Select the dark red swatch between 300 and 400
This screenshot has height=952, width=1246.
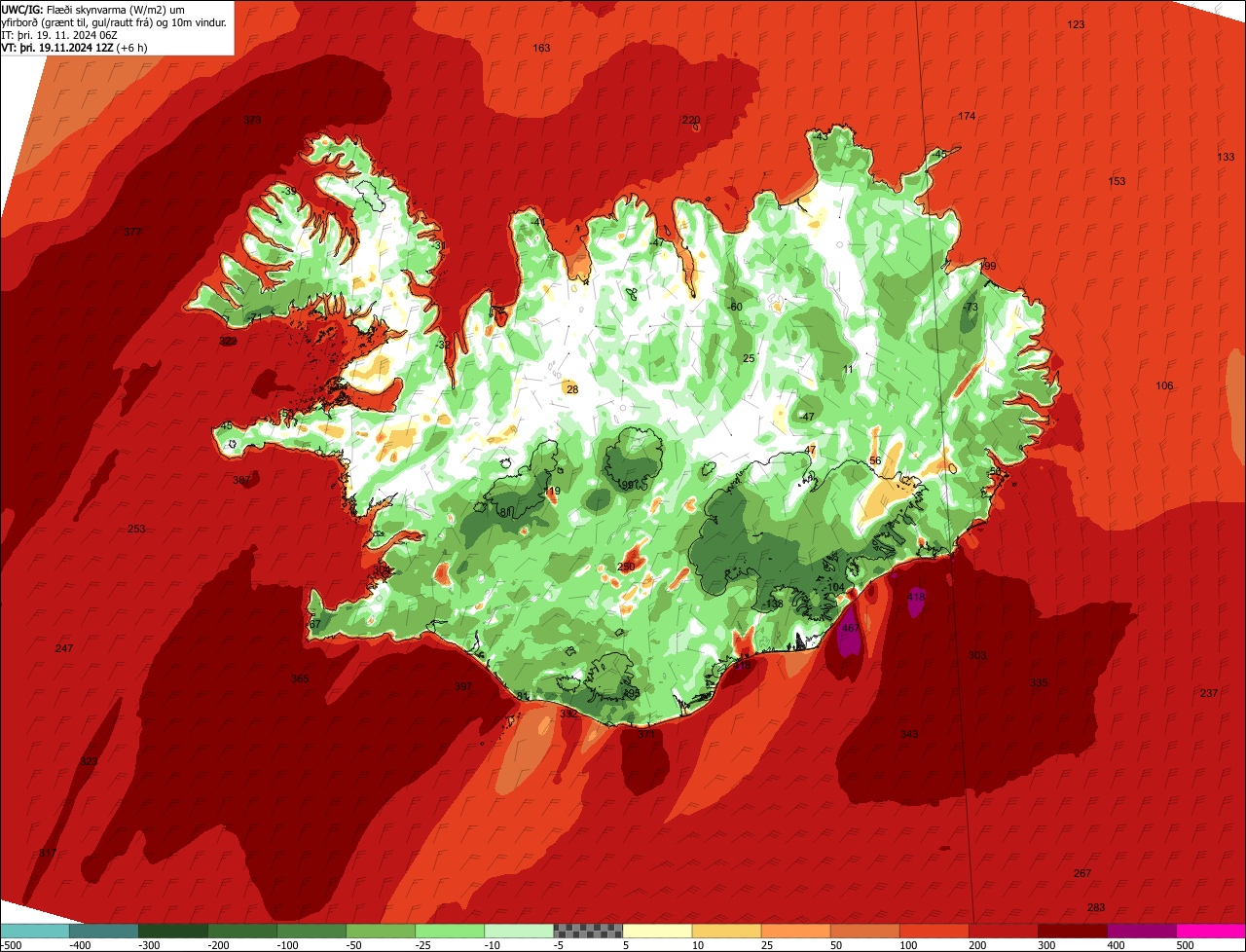1072,931
